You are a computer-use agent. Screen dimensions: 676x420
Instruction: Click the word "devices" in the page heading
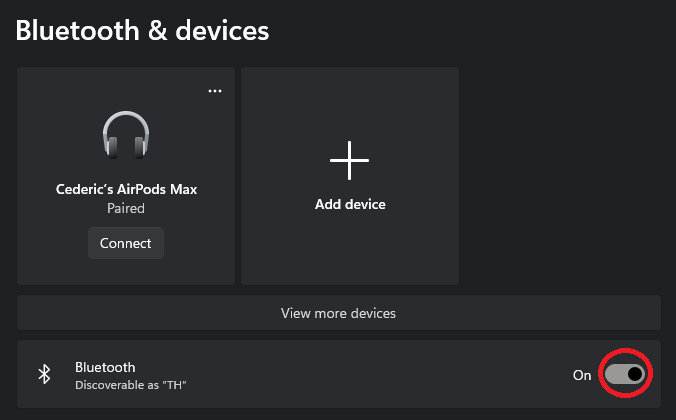coord(222,30)
